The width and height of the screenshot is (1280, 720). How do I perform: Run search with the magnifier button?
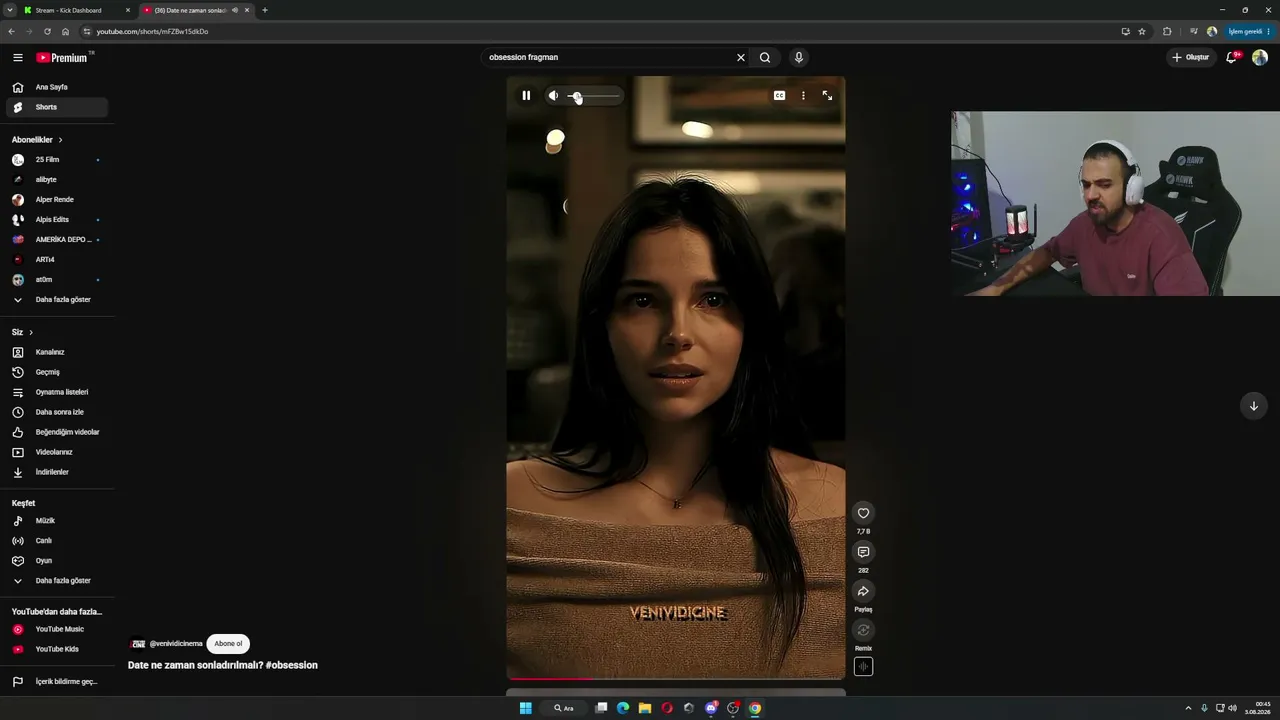765,58
